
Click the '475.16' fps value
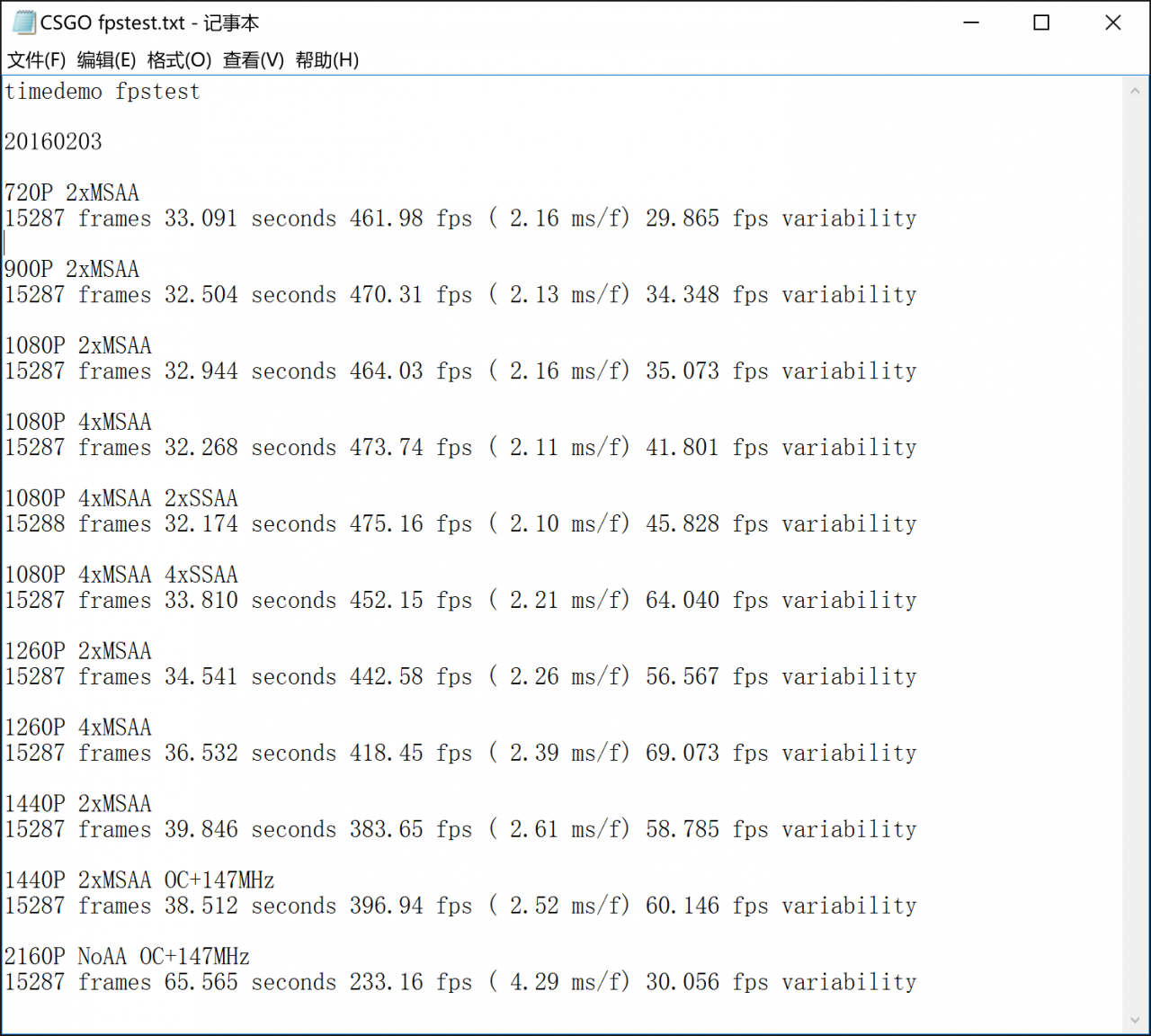386,524
